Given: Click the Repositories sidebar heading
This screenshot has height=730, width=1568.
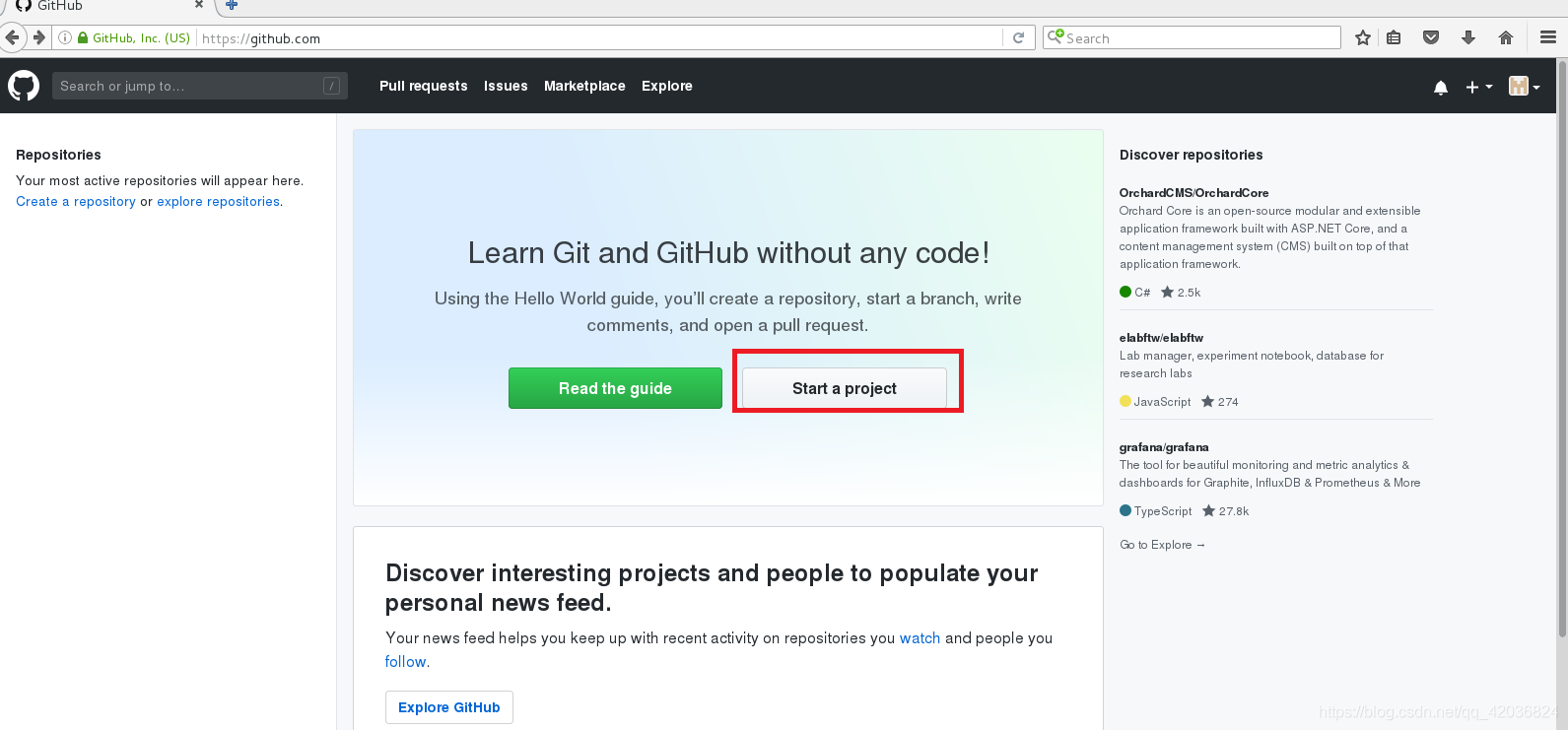Looking at the screenshot, I should click(58, 155).
